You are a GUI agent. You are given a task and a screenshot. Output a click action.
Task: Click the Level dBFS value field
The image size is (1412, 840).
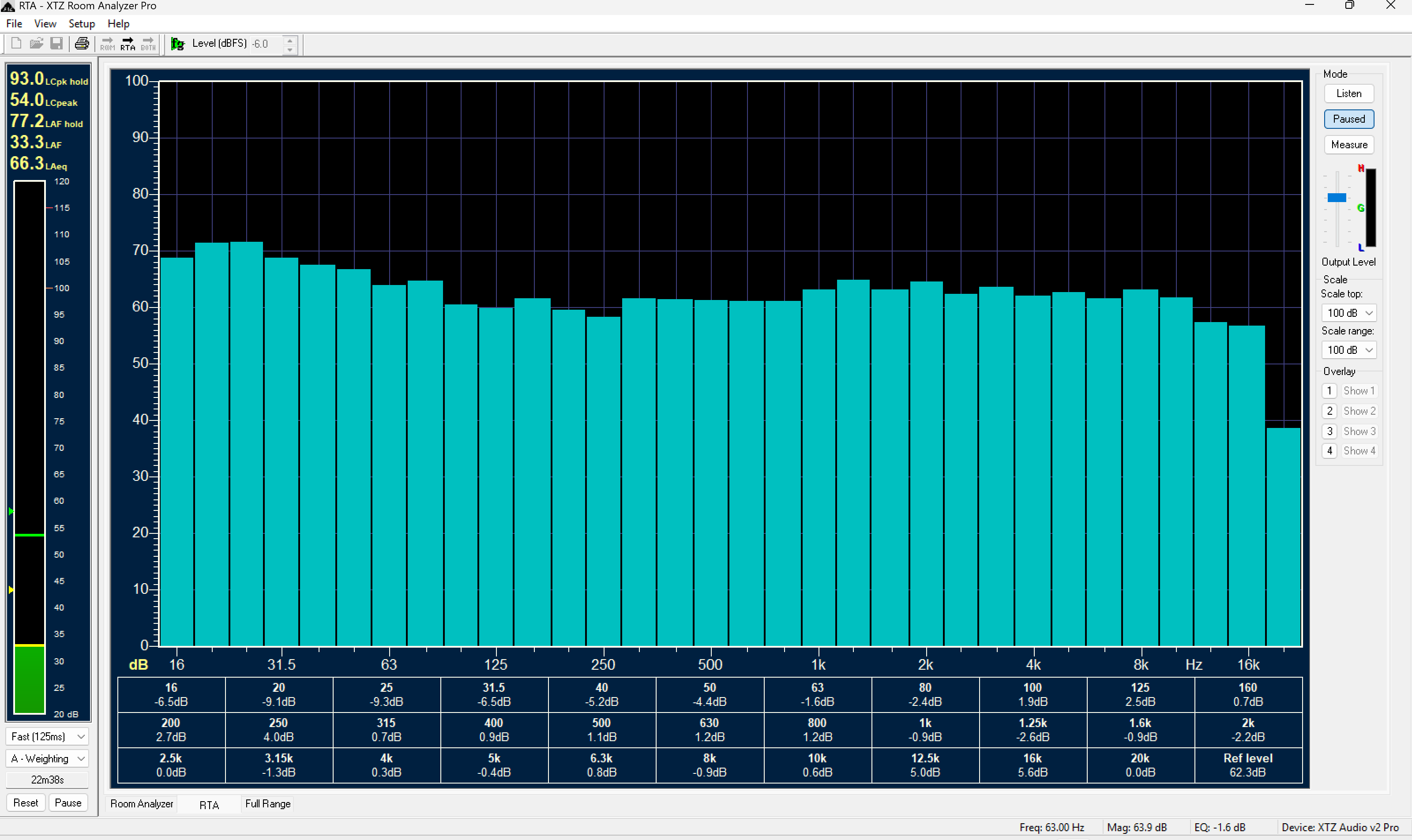(x=267, y=44)
